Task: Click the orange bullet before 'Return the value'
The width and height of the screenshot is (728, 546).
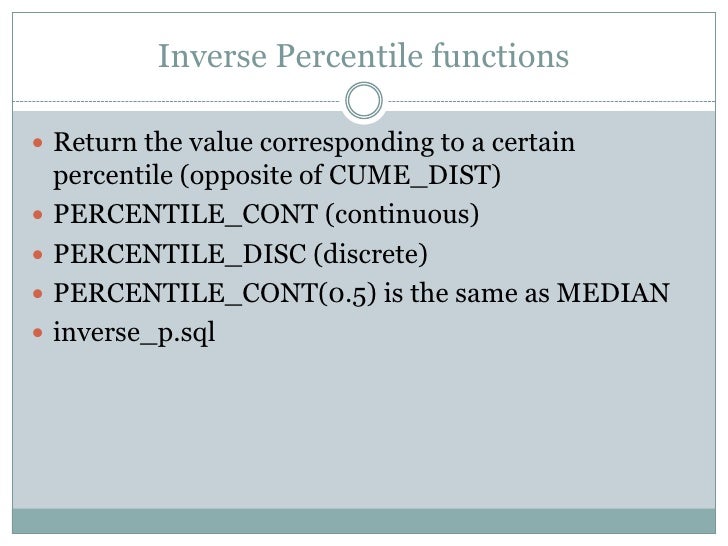Action: (x=38, y=143)
